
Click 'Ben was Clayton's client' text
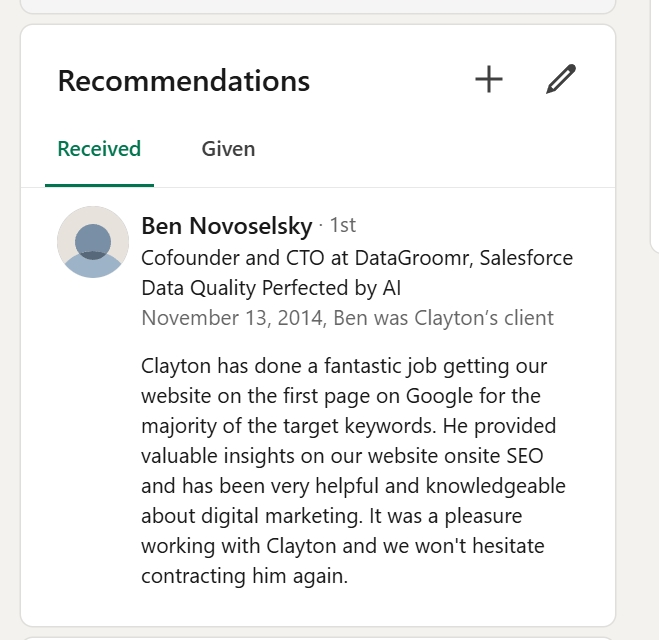(x=443, y=318)
